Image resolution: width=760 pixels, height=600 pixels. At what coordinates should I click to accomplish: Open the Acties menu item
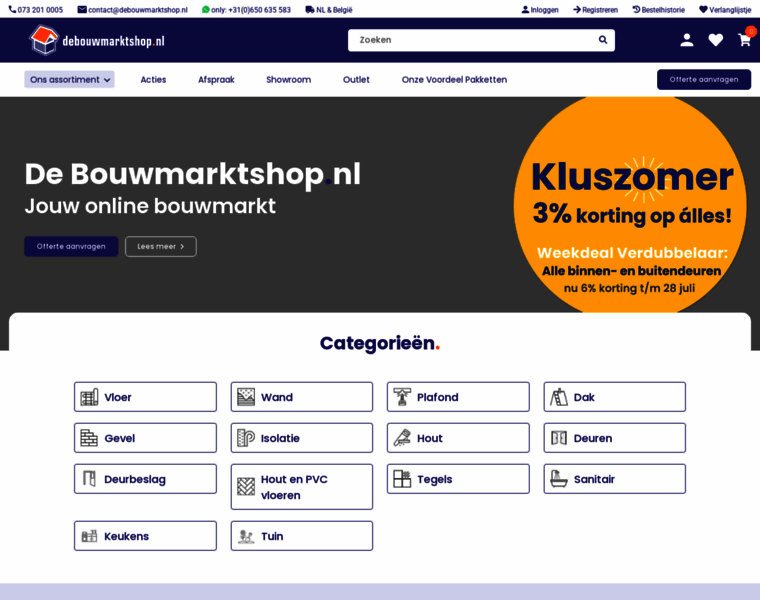(153, 79)
